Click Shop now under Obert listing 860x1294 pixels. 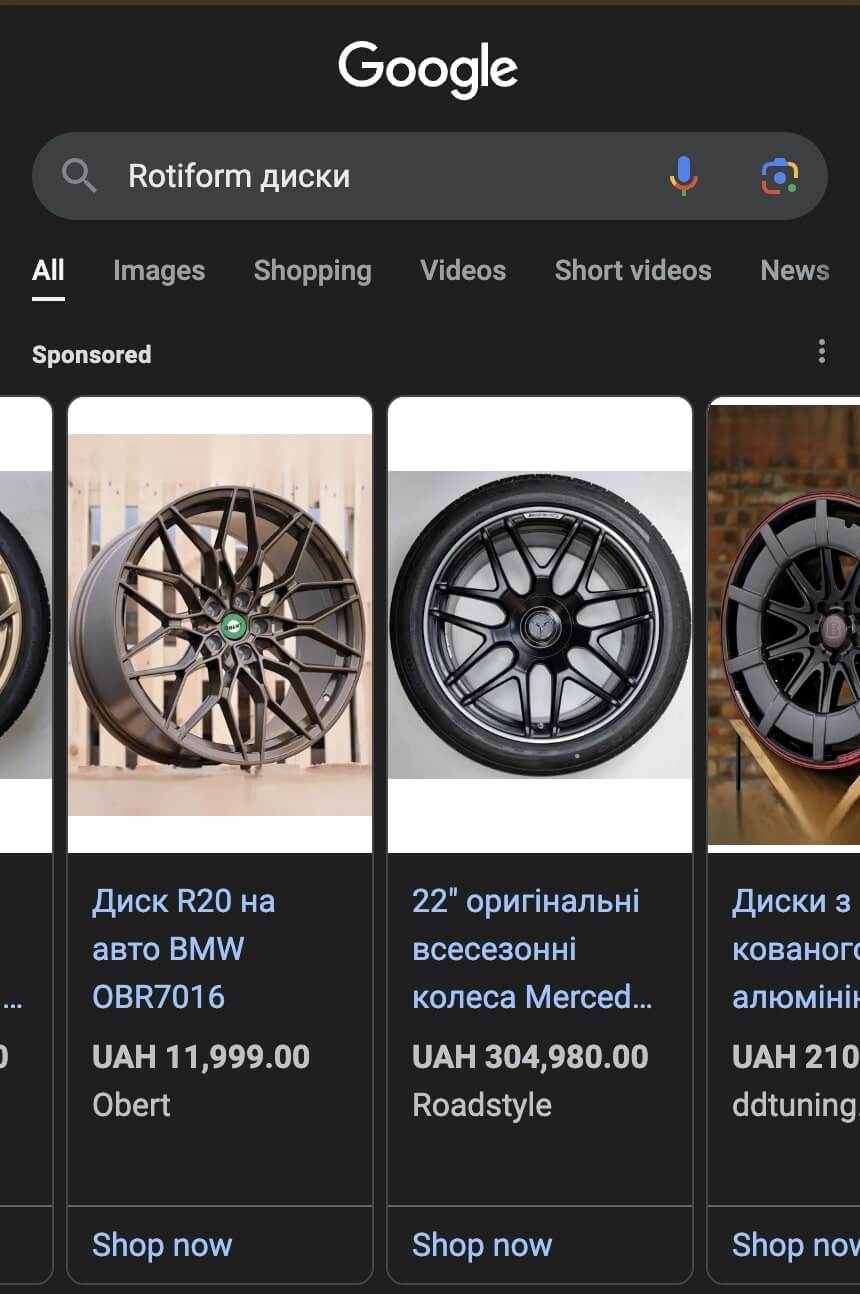click(x=162, y=1244)
